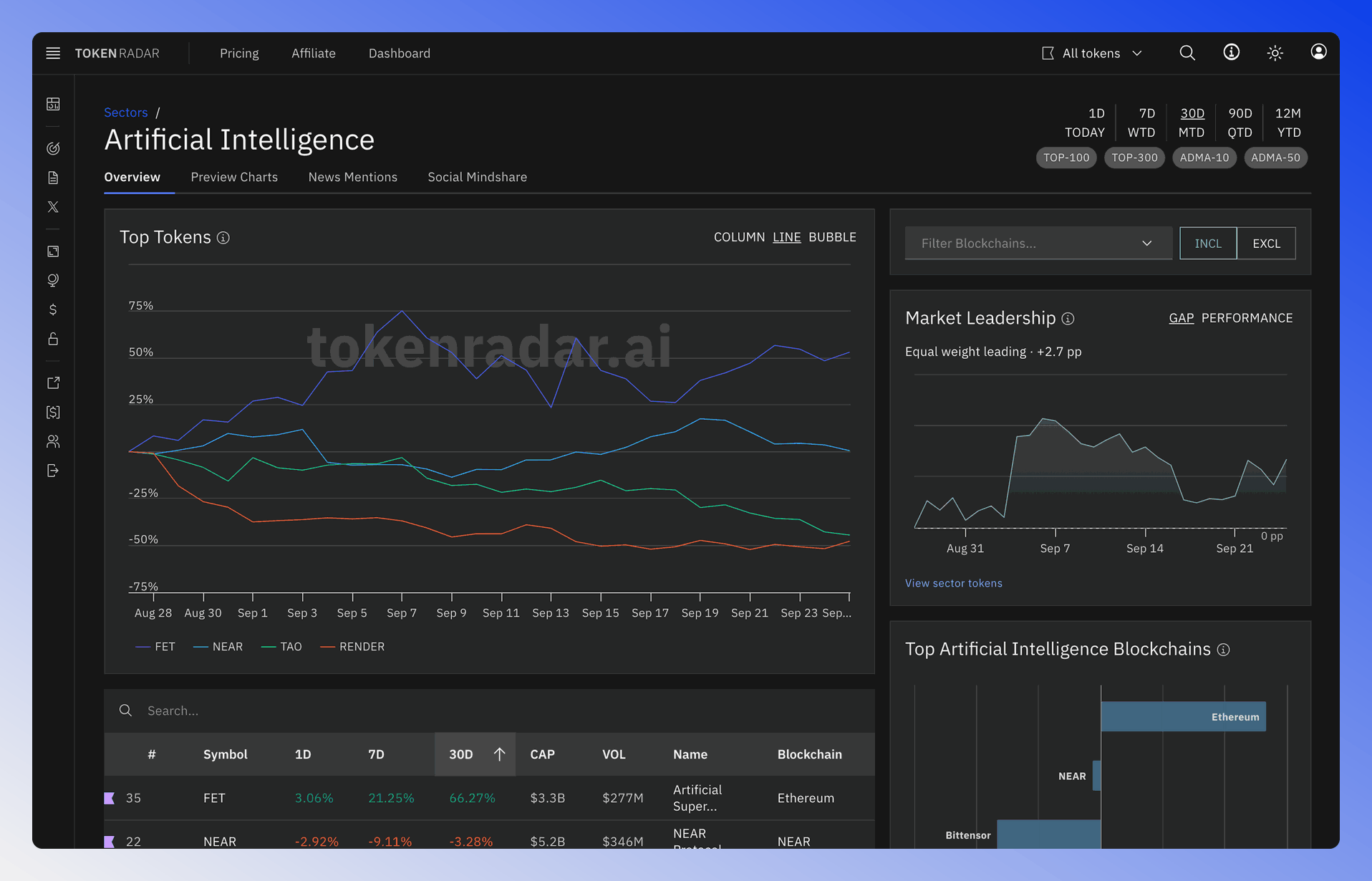Select the EXCL blockchain filter mode
This screenshot has width=1372, height=881.
pyautogui.click(x=1266, y=244)
